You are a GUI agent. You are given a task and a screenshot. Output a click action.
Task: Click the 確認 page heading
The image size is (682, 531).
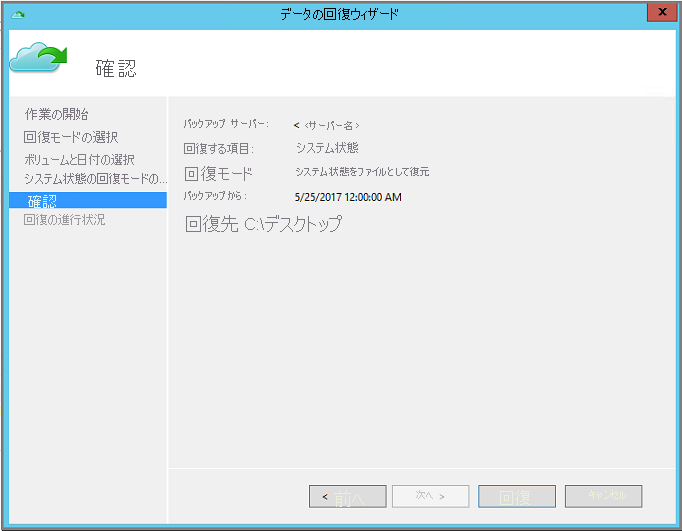point(116,69)
